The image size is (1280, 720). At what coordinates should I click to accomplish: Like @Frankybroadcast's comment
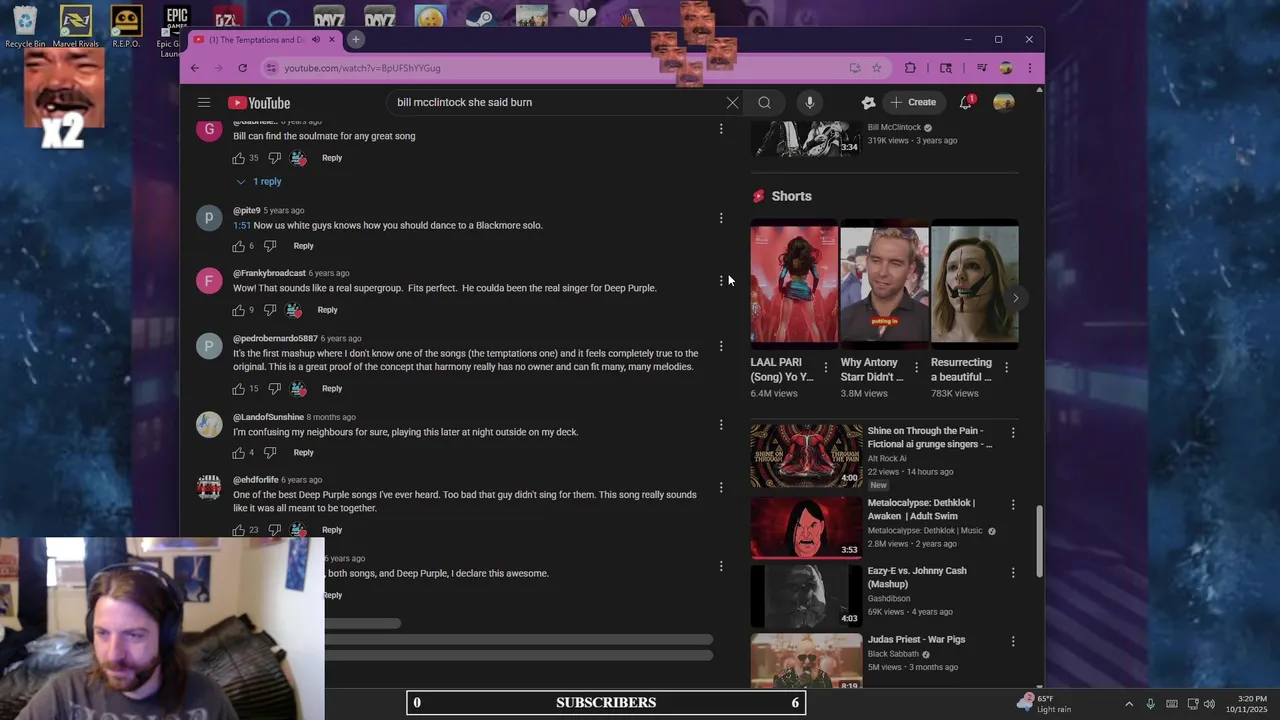coord(239,310)
